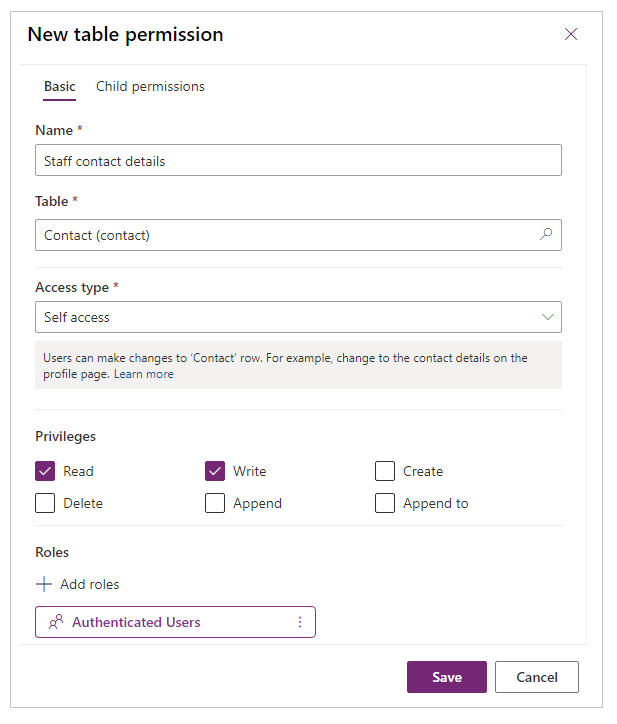Uncheck the Write privilege checkbox
This screenshot has width=617, height=724.
pyautogui.click(x=215, y=471)
